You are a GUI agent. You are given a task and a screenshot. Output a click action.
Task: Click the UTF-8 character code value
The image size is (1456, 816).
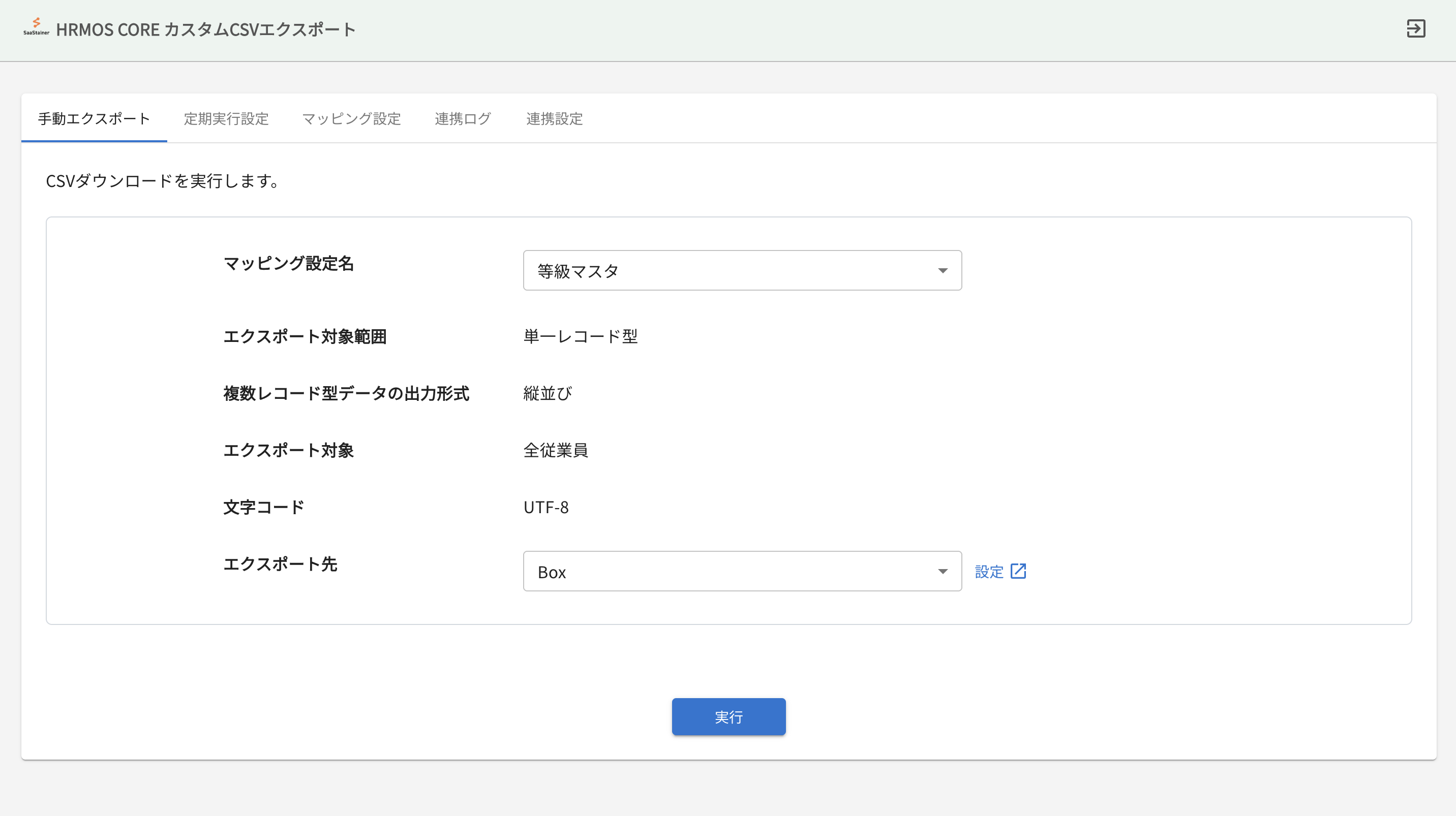pyautogui.click(x=545, y=507)
